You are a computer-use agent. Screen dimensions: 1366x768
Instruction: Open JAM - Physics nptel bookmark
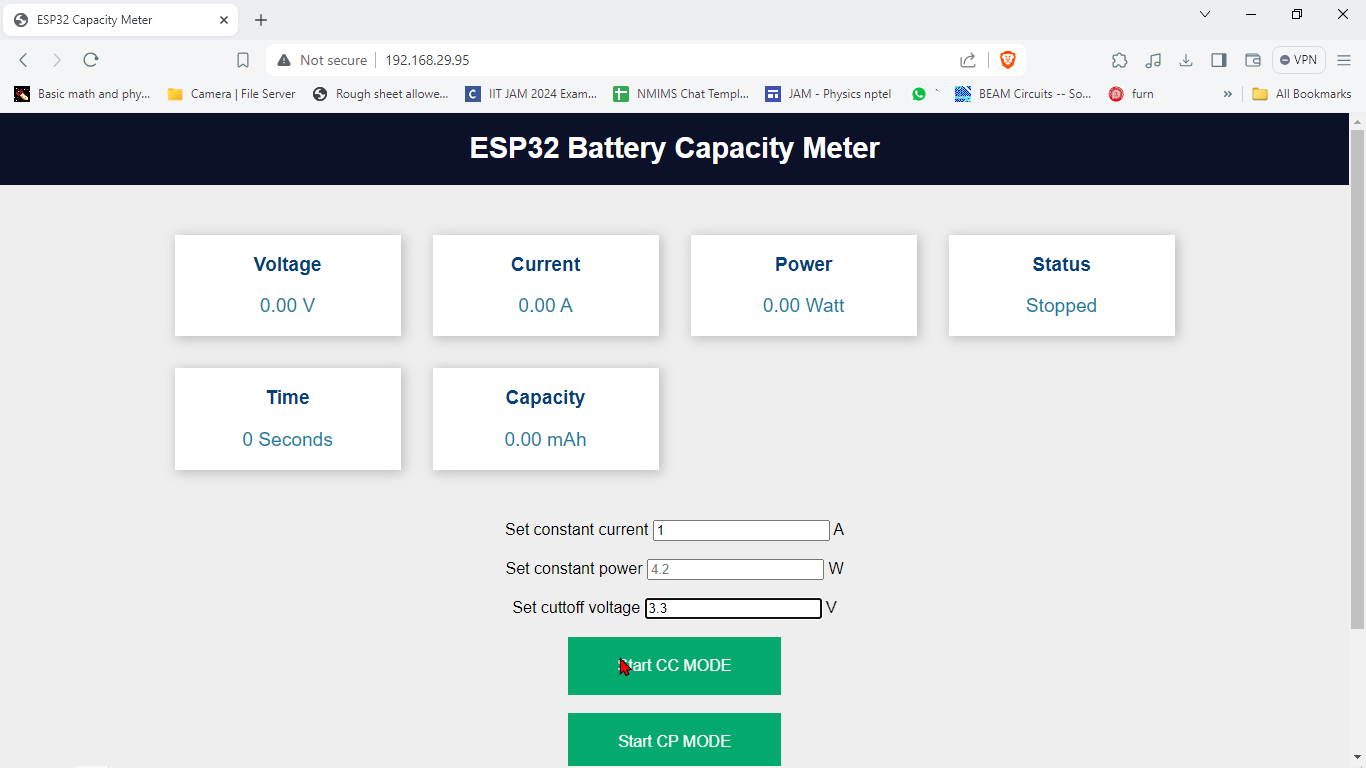pyautogui.click(x=828, y=94)
